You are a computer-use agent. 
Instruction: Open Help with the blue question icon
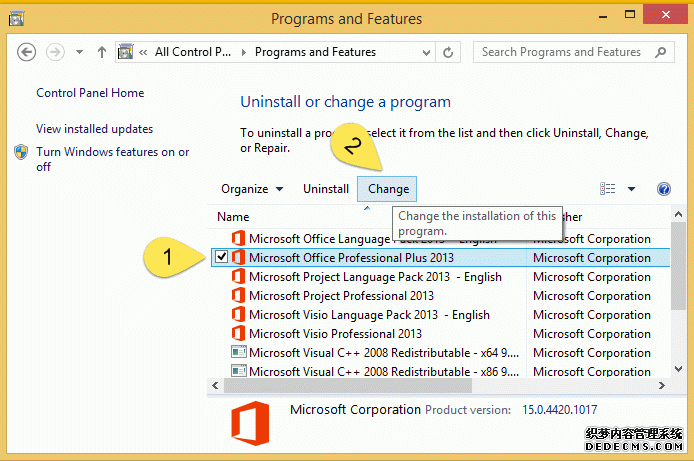click(663, 189)
